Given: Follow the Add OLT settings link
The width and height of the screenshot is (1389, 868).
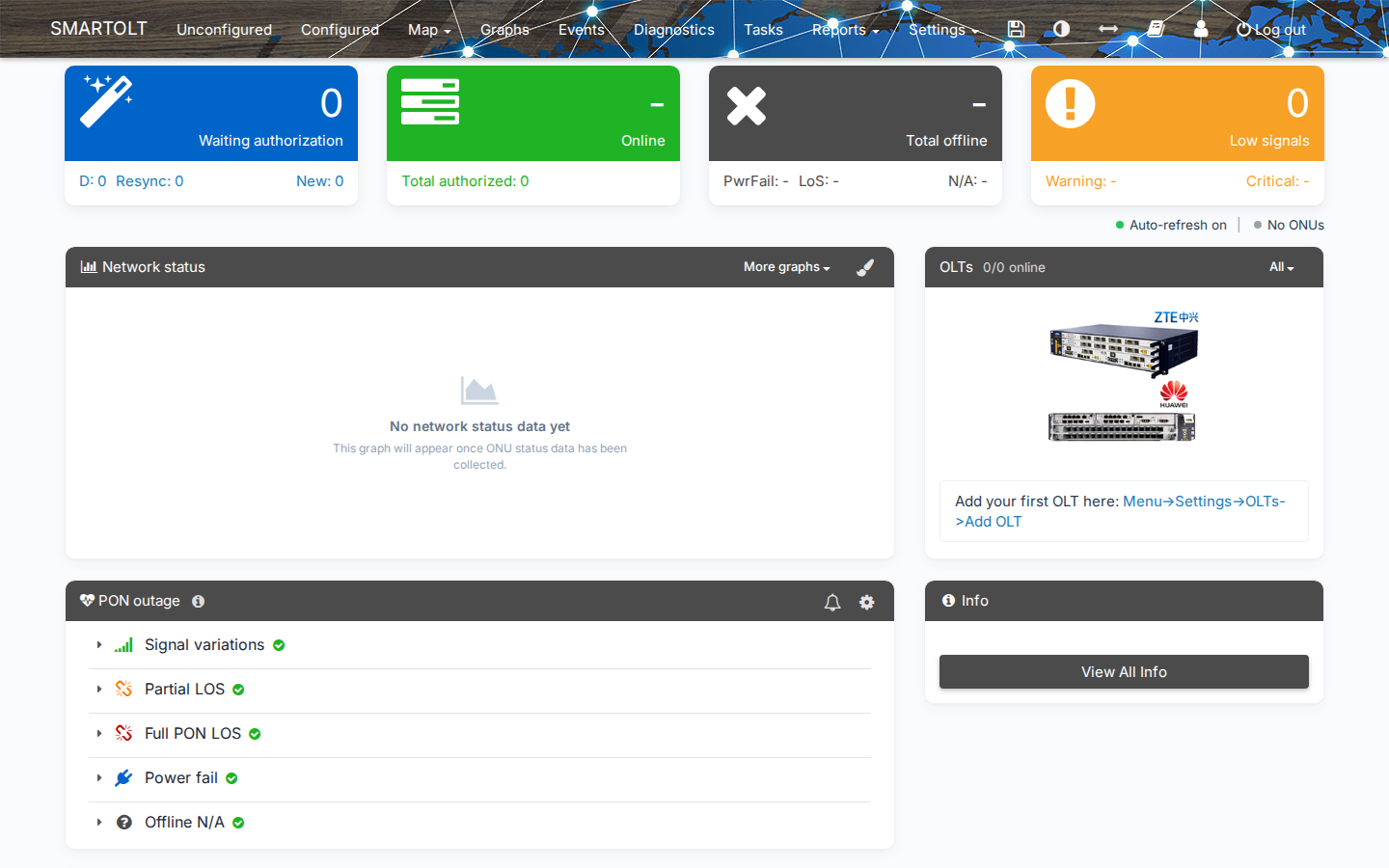Looking at the screenshot, I should point(1120,511).
